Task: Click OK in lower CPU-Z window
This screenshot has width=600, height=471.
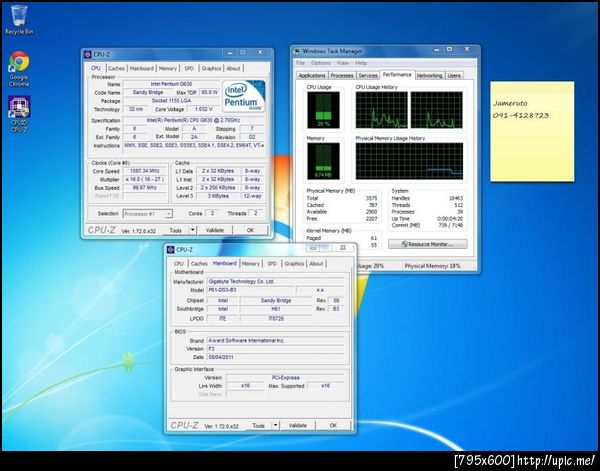Action: click(333, 425)
